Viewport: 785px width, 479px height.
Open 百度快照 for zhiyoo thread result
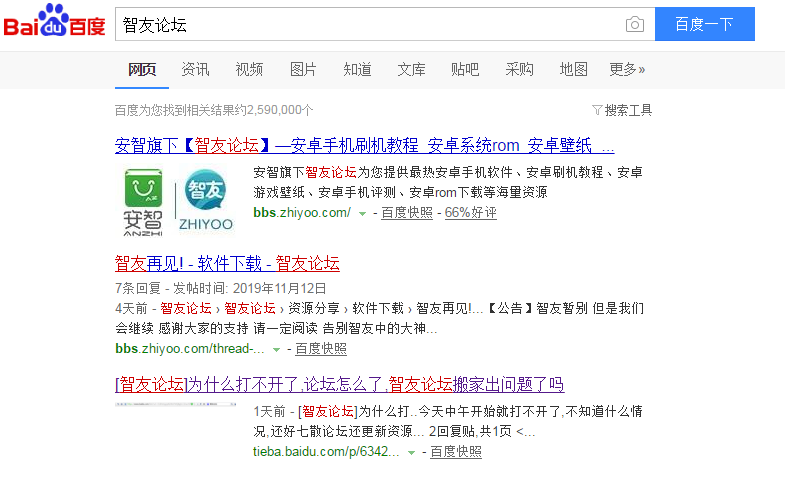320,349
